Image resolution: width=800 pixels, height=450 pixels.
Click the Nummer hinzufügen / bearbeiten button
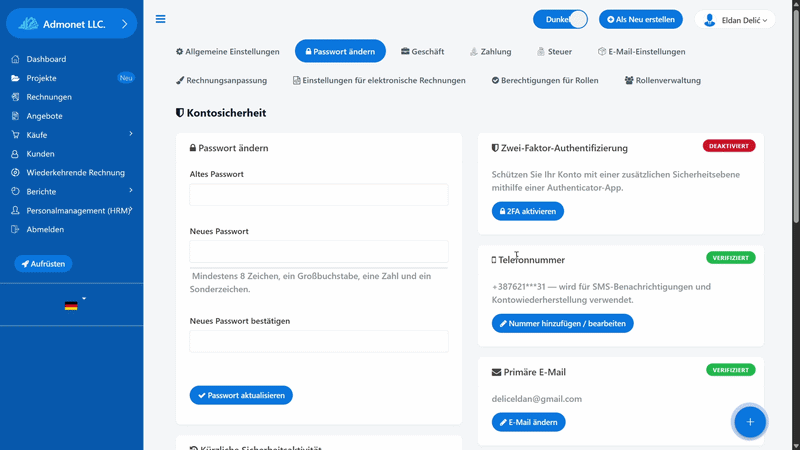click(562, 323)
